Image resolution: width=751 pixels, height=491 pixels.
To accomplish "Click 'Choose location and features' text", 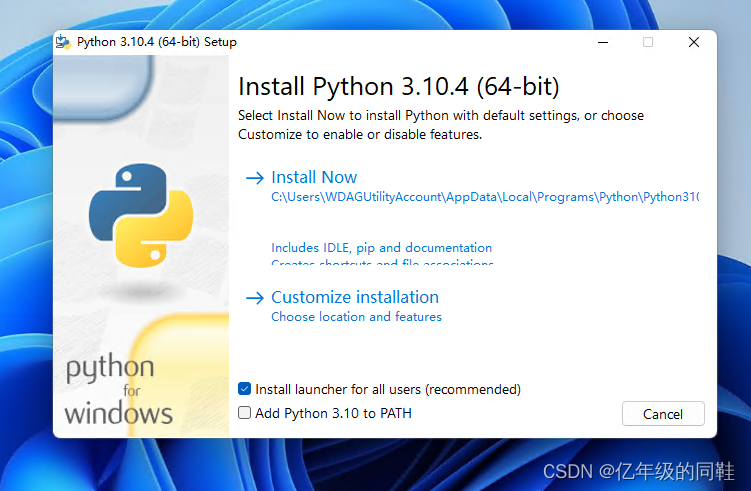I will (356, 317).
